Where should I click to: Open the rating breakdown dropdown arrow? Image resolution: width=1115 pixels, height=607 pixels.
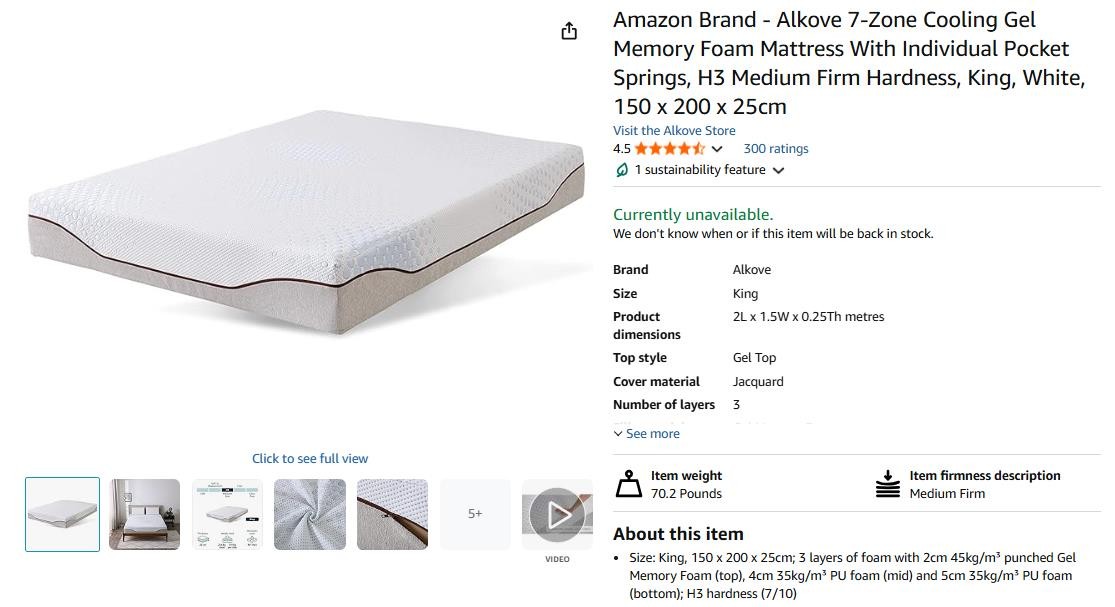point(717,149)
